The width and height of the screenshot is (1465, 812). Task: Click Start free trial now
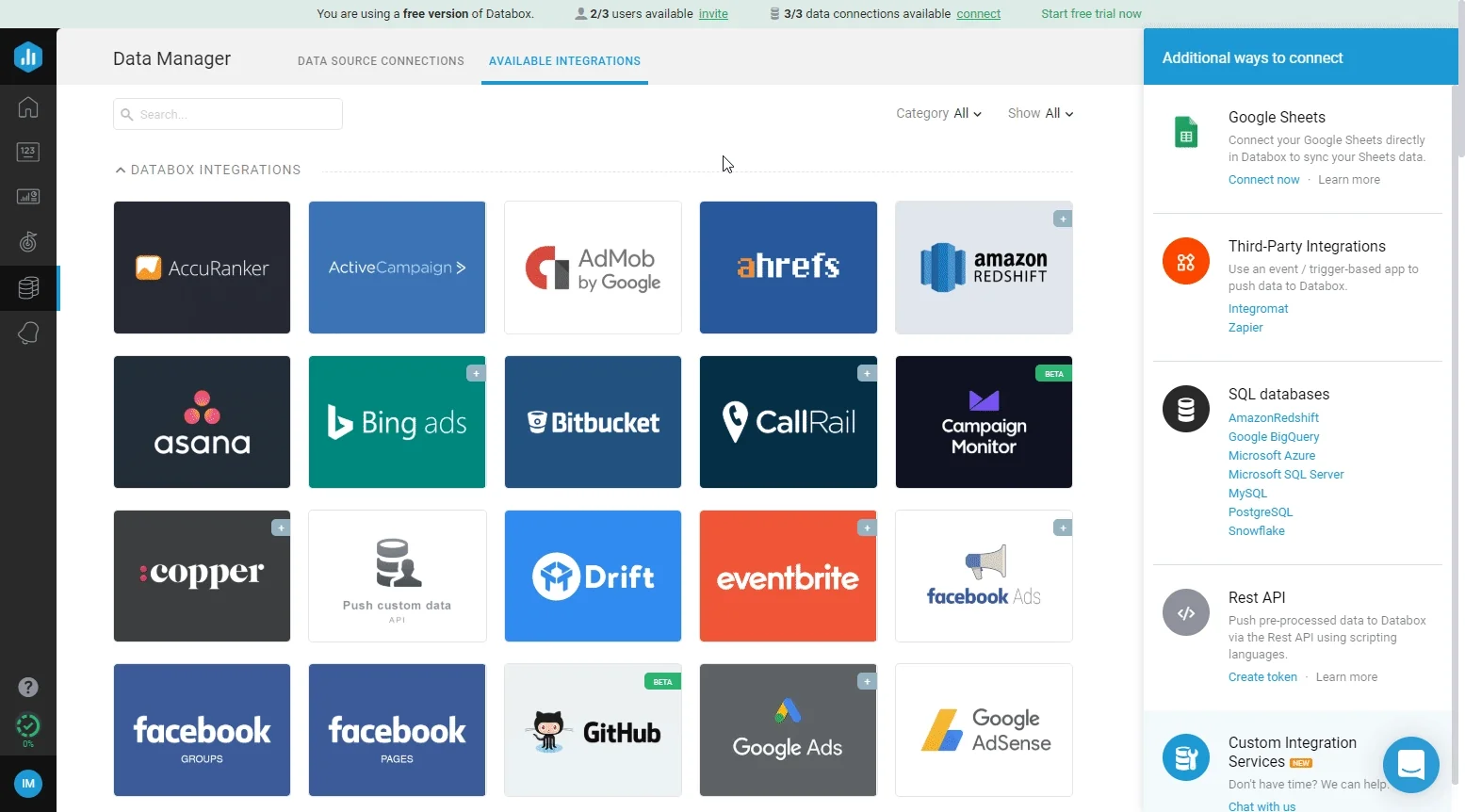(x=1091, y=14)
